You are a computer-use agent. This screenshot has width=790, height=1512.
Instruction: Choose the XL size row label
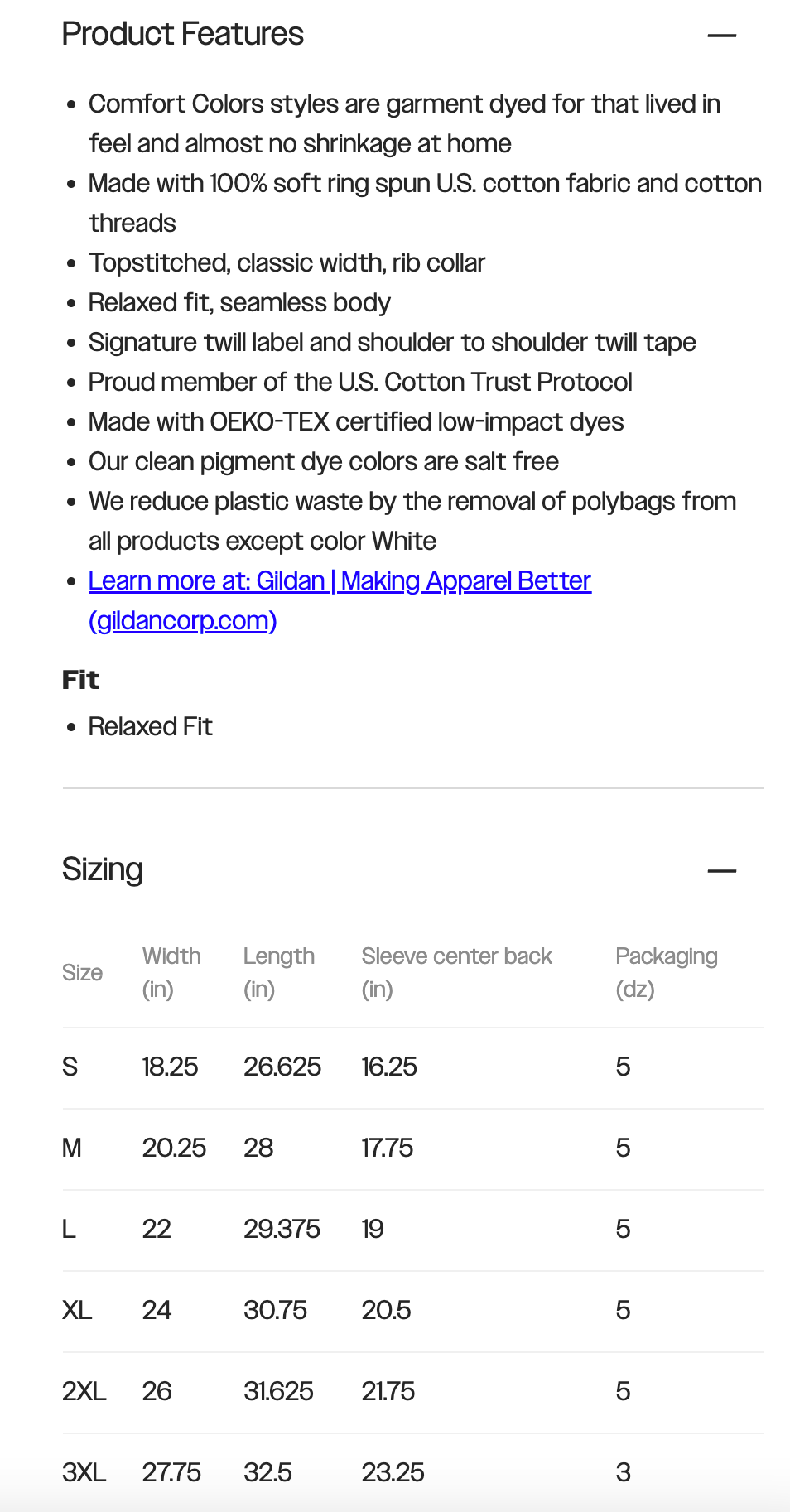coord(77,1310)
